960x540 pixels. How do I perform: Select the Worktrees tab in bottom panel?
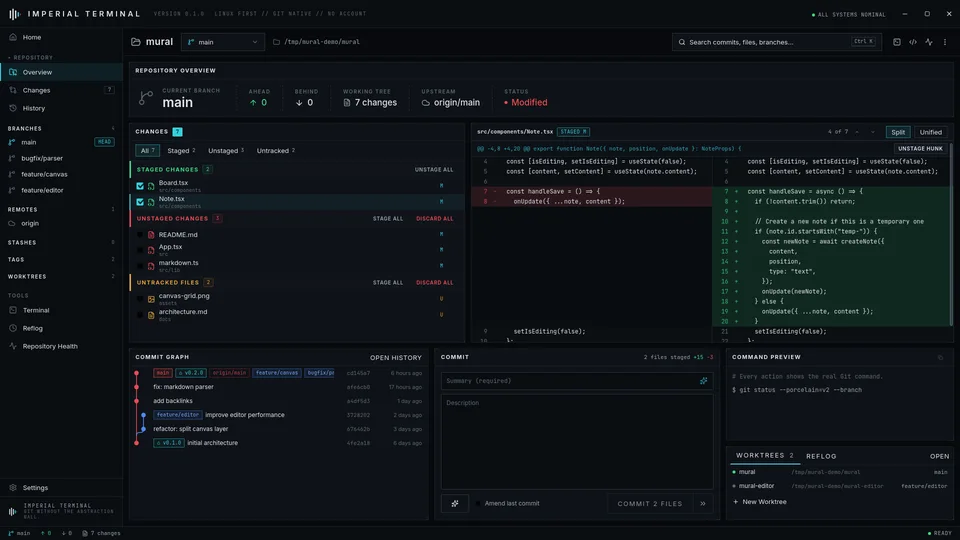tap(765, 456)
